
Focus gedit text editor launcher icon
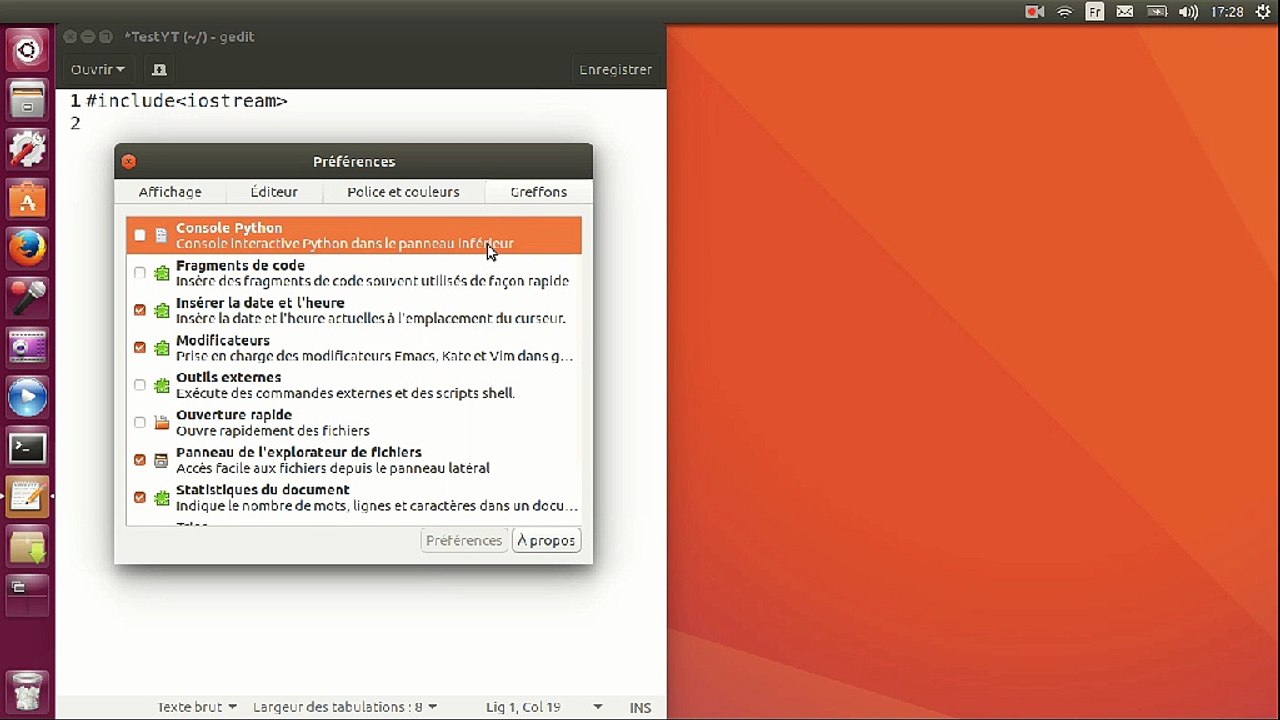[x=27, y=497]
